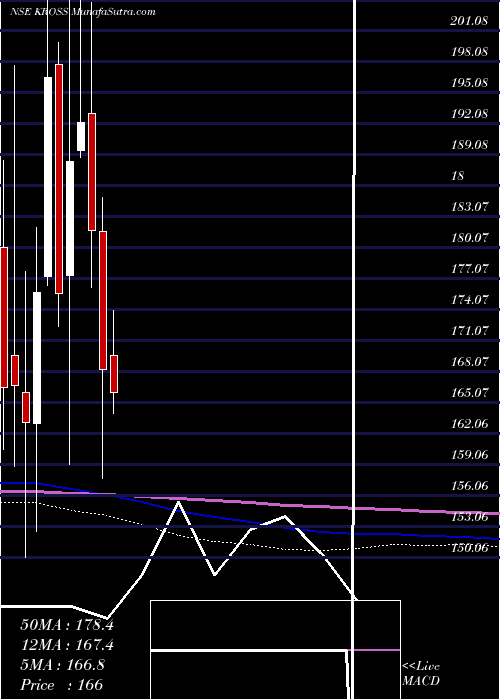The image size is (500, 700).
Task: Select the small white candlestick near 190
Action: 81,136
